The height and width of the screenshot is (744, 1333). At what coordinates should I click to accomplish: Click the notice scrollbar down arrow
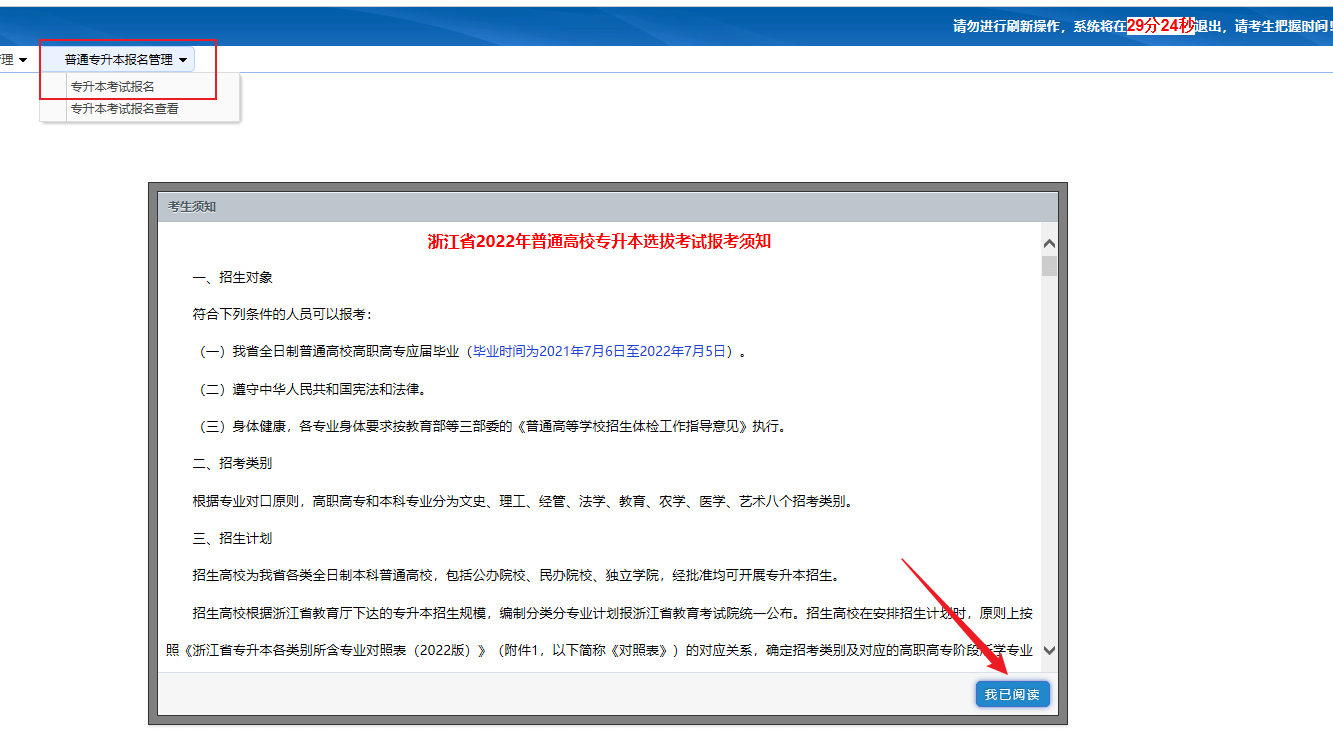(1049, 650)
